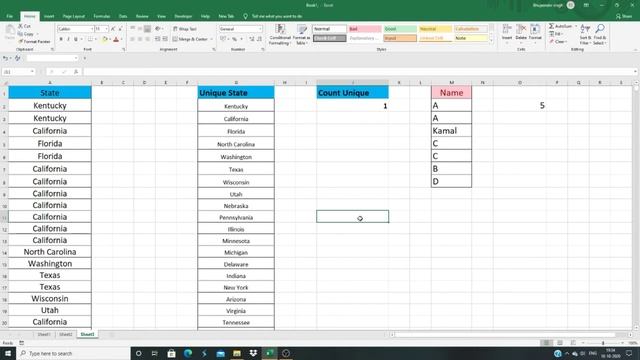This screenshot has width=640, height=360.
Task: Open Dropbox from taskbar
Action: click(x=253, y=353)
